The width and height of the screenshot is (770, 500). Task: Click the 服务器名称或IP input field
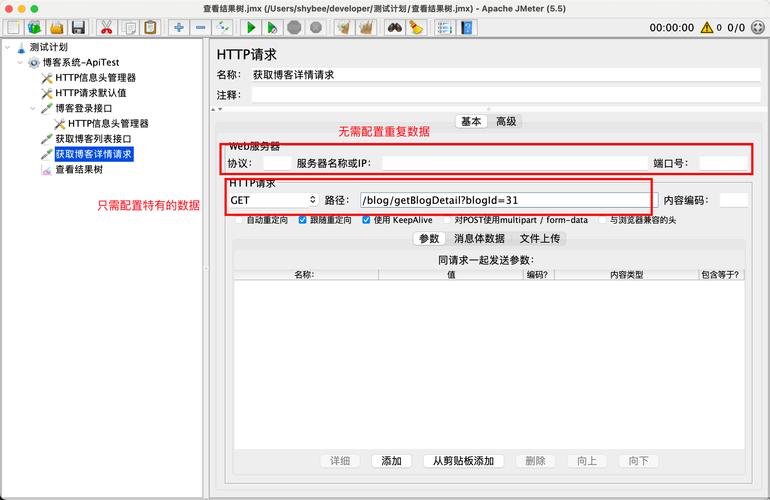tap(515, 163)
